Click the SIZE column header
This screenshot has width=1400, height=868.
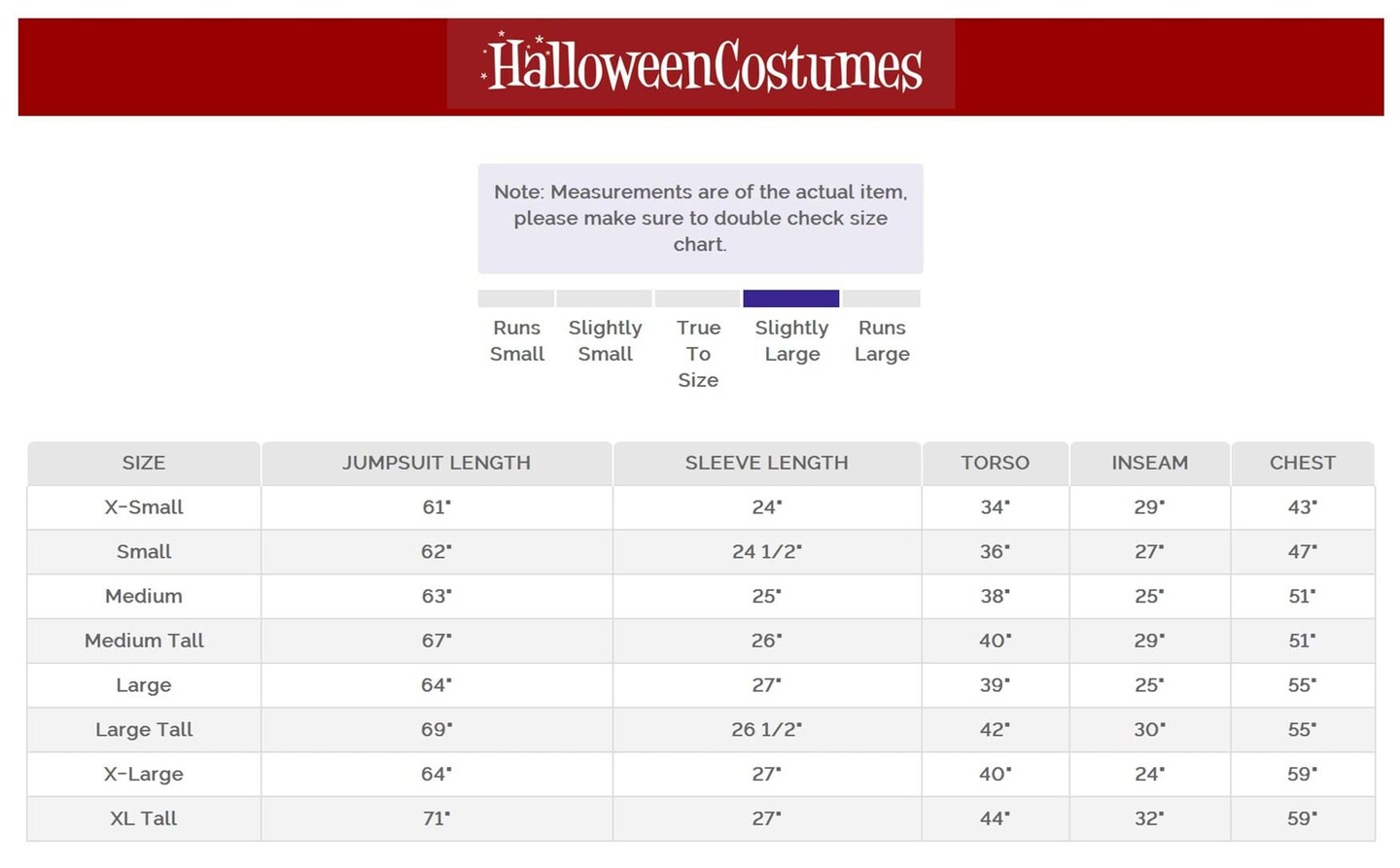click(x=144, y=463)
